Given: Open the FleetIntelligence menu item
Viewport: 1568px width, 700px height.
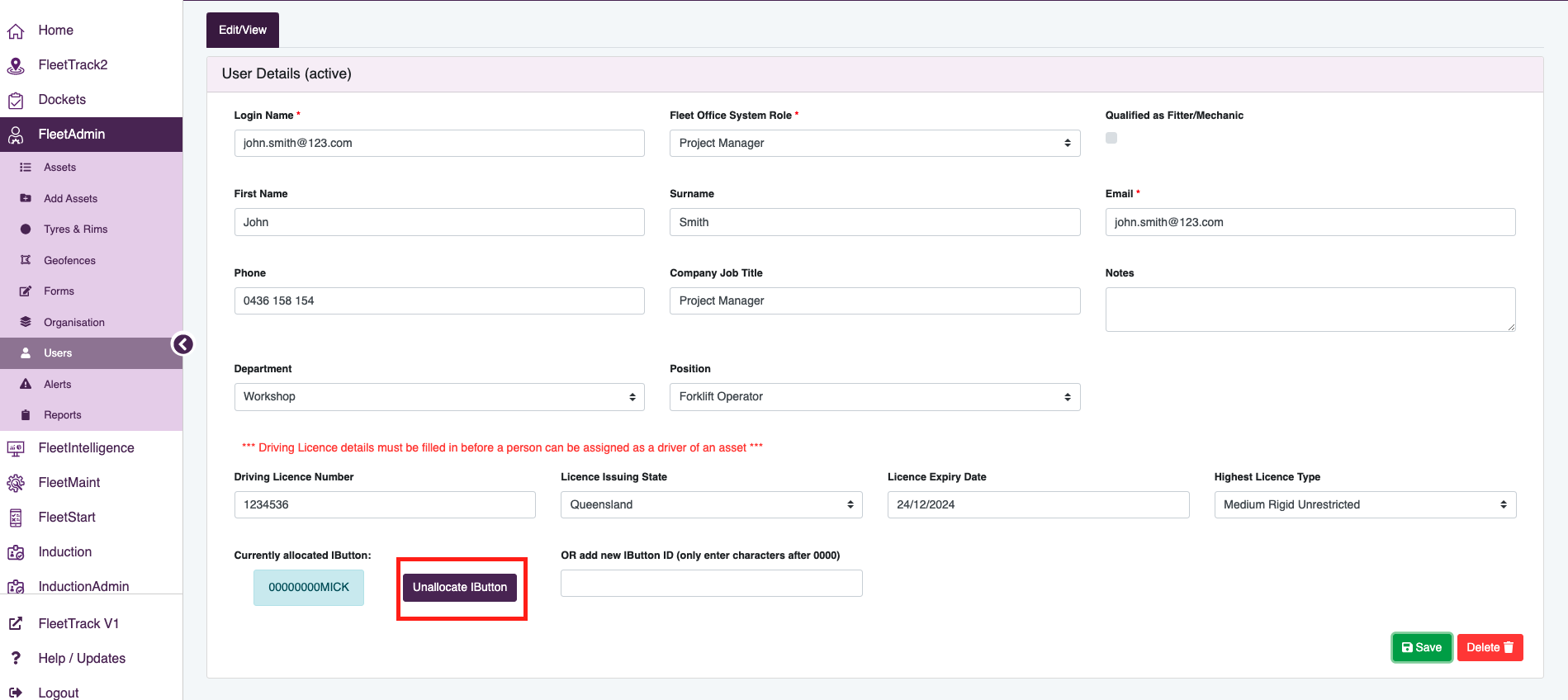Looking at the screenshot, I should click(86, 447).
